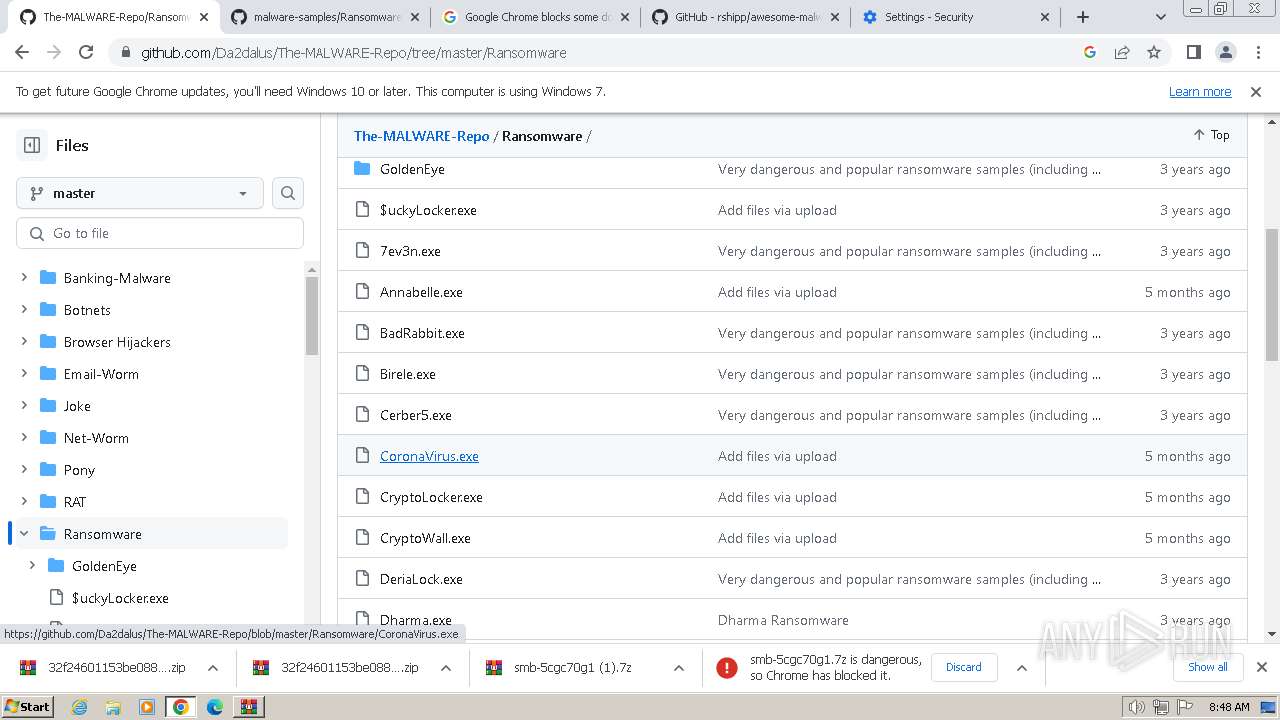Open DeriaLock.exe file
The width and height of the screenshot is (1280, 720).
(x=421, y=579)
